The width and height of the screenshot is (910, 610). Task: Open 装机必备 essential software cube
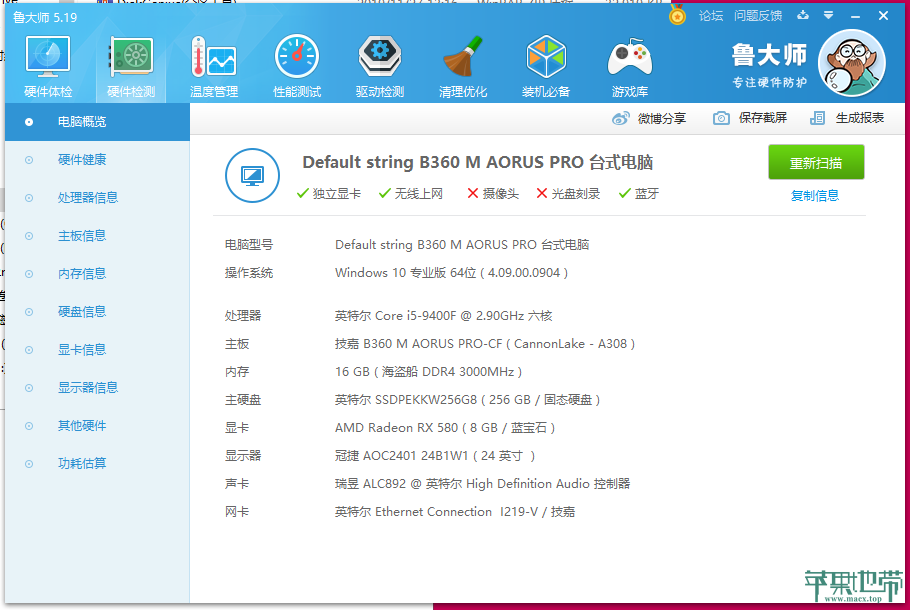[546, 66]
